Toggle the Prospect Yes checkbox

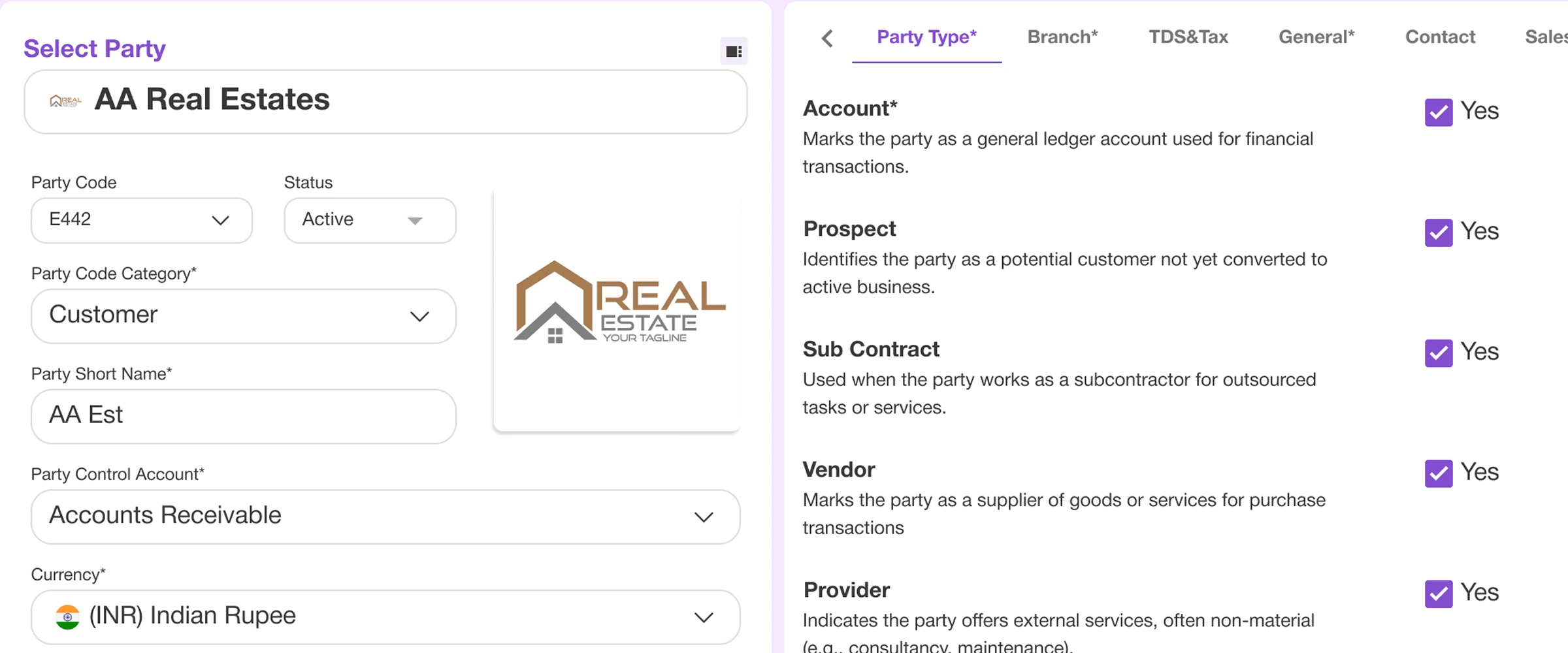(x=1438, y=232)
